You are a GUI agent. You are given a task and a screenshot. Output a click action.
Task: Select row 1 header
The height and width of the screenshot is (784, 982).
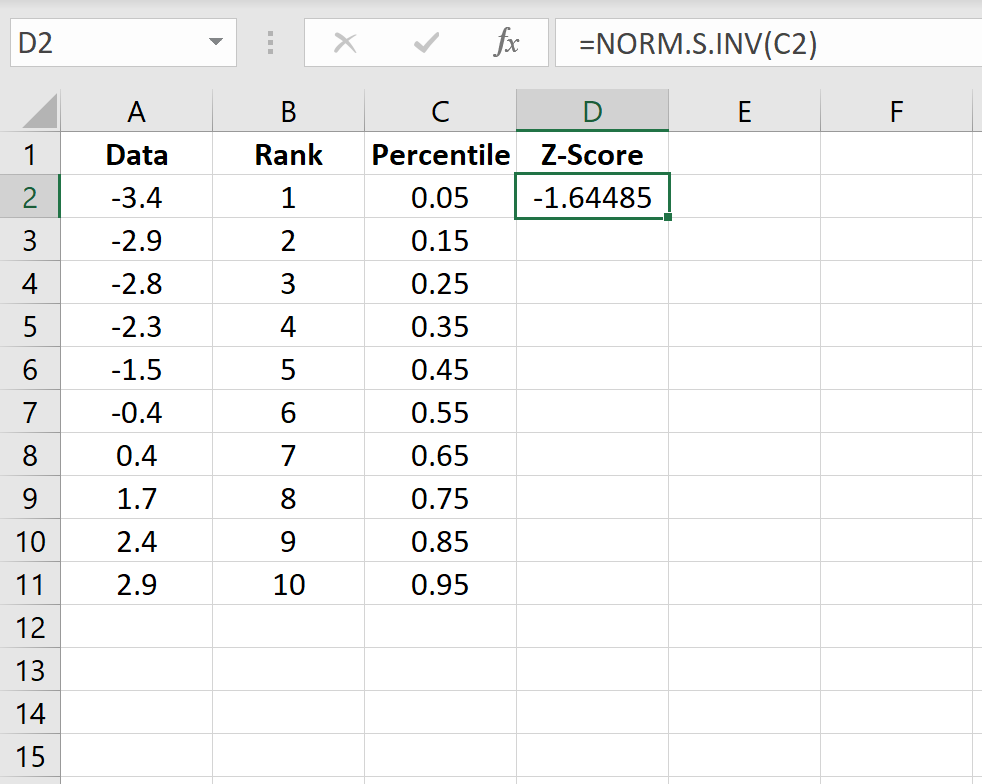pyautogui.click(x=31, y=155)
